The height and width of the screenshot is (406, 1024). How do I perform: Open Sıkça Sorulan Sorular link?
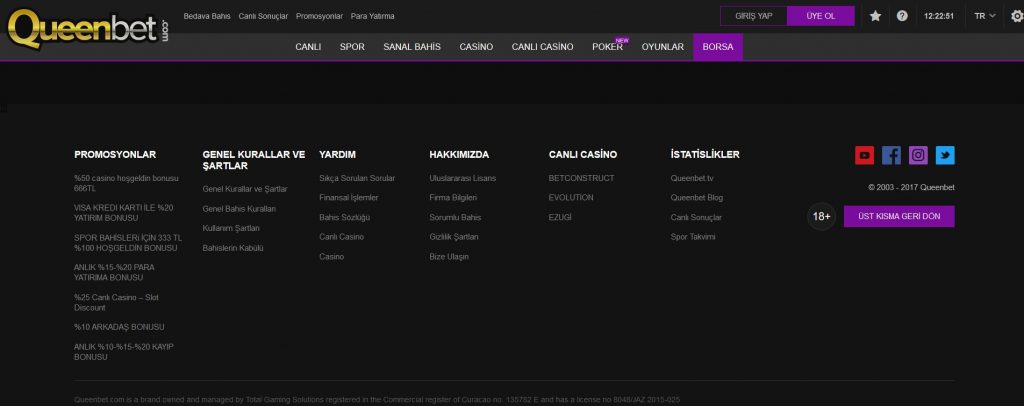(357, 178)
